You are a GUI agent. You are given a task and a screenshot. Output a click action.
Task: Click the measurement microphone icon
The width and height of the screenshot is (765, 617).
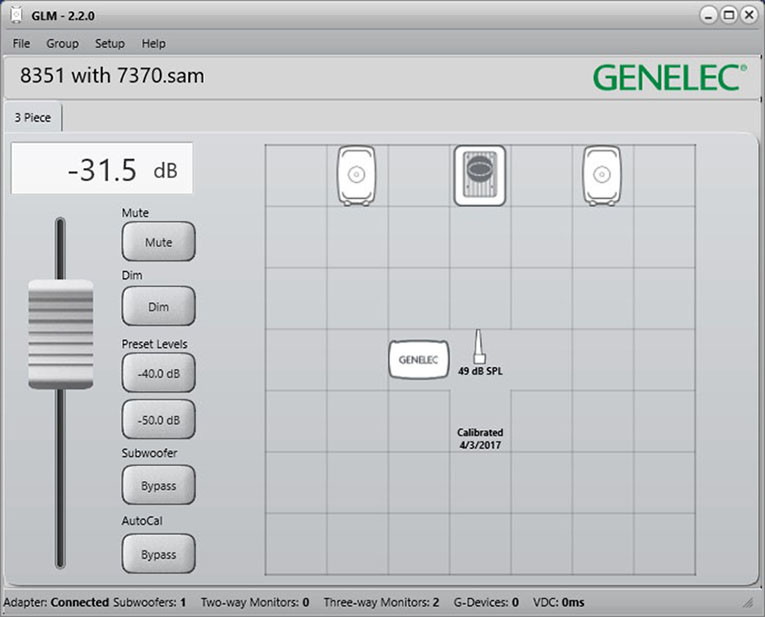pos(479,346)
